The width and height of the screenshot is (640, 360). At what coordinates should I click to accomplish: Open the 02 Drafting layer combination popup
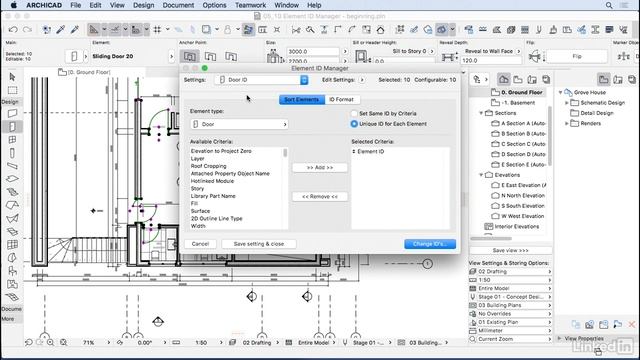(511, 271)
